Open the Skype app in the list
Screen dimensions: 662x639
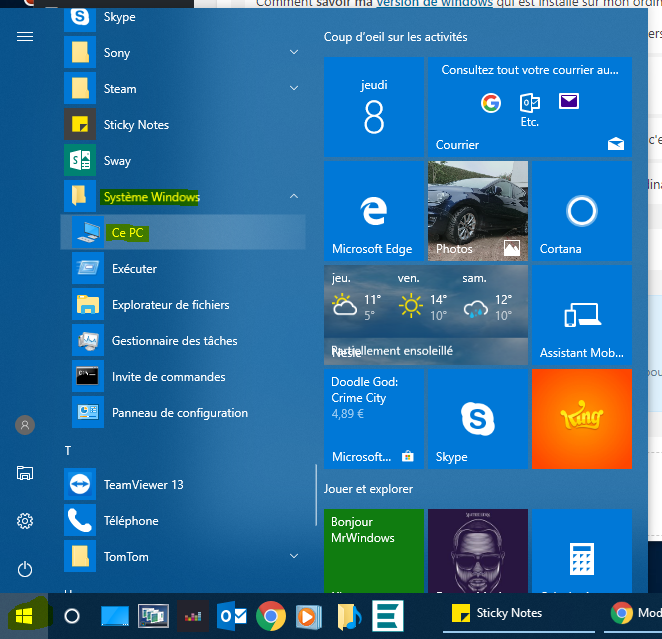point(183,17)
